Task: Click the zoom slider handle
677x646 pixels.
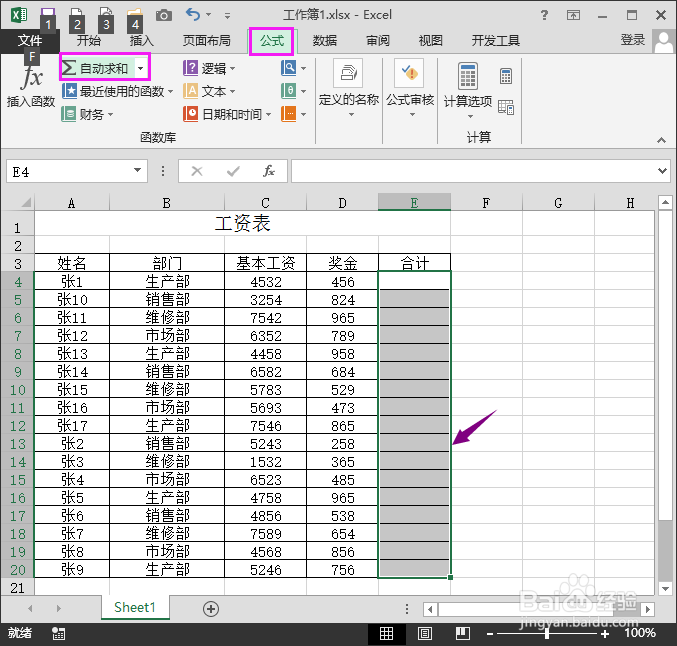Action: 547,633
